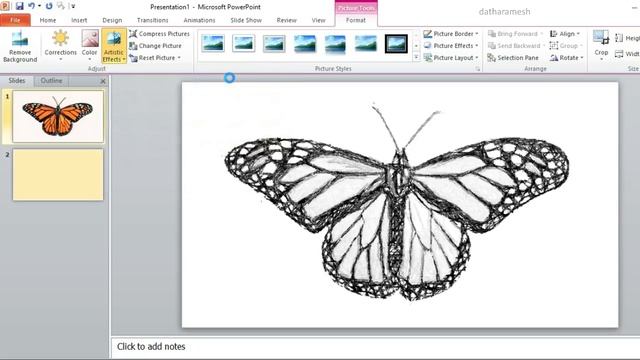640x360 pixels.
Task: Expand the Reset Picture dropdown arrow
Action: click(x=179, y=58)
